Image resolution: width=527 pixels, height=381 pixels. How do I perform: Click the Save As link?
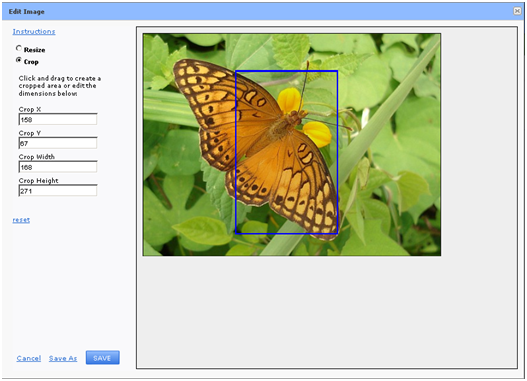63,358
